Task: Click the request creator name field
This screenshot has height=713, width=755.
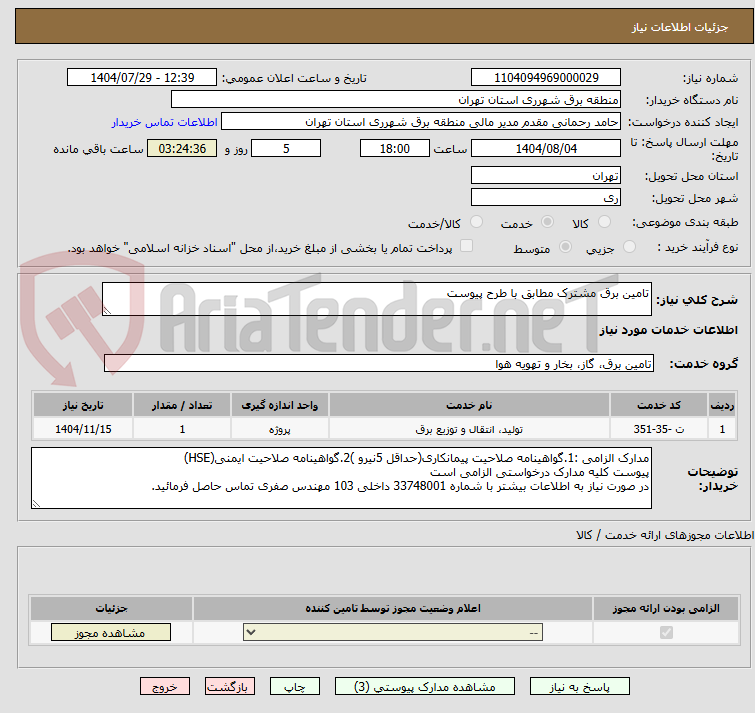Action: click(420, 122)
